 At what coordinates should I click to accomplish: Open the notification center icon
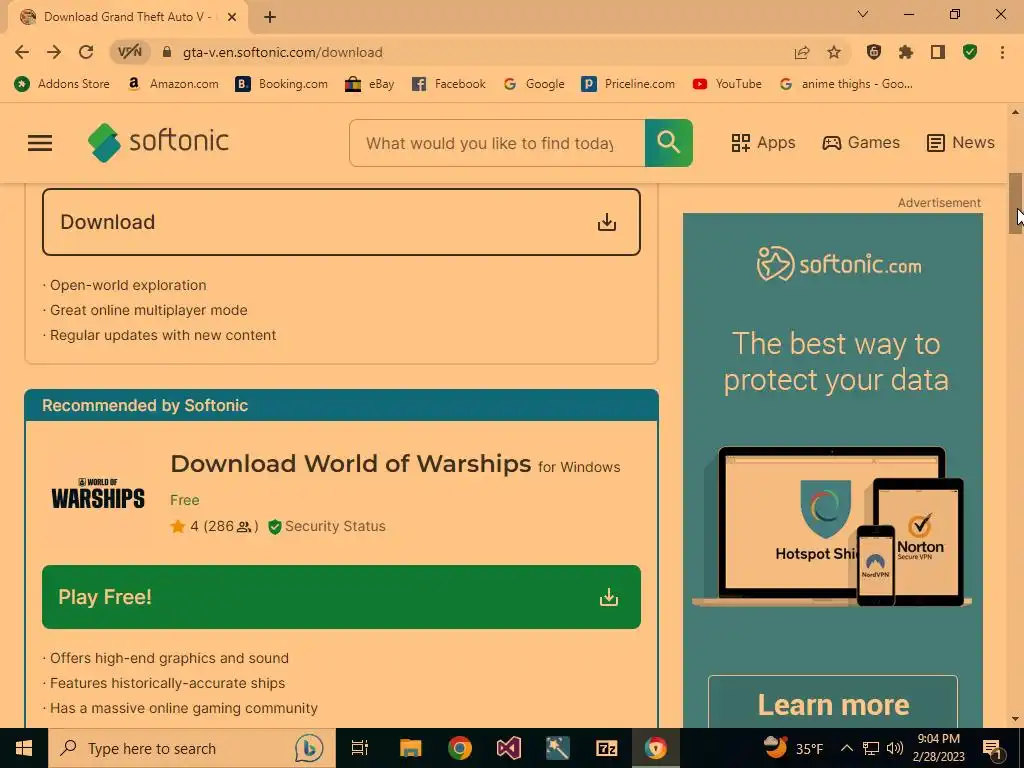click(992, 748)
